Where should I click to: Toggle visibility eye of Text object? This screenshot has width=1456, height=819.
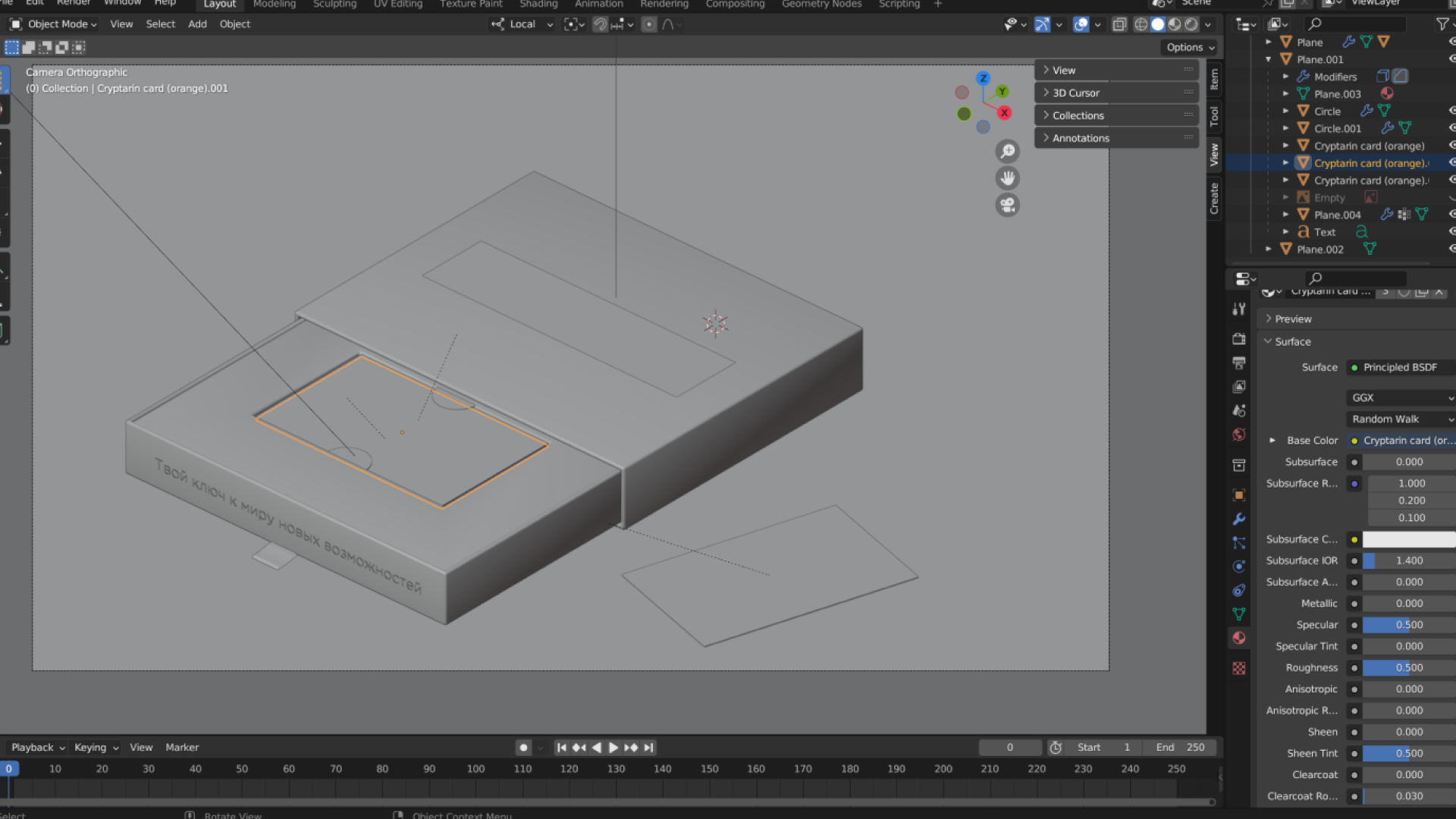click(1451, 231)
